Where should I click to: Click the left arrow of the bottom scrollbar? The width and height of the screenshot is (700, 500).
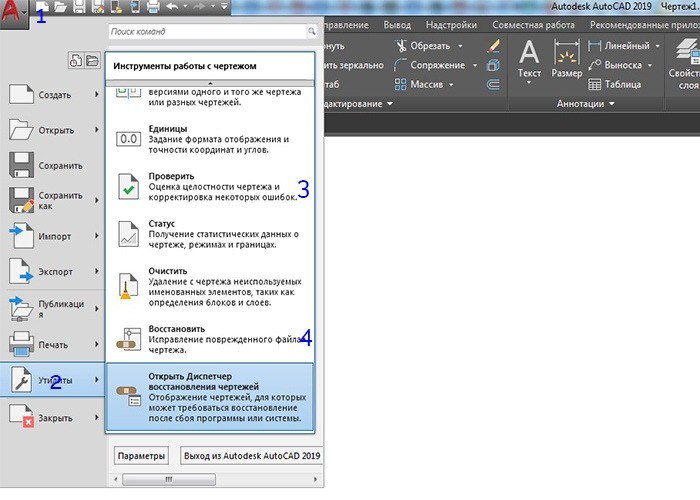(x=116, y=479)
